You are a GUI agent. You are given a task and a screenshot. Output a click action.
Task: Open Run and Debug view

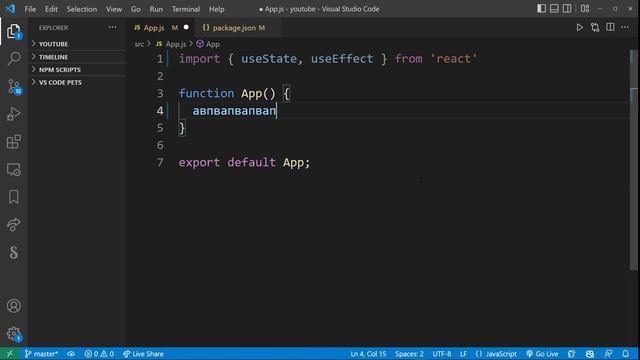point(13,114)
